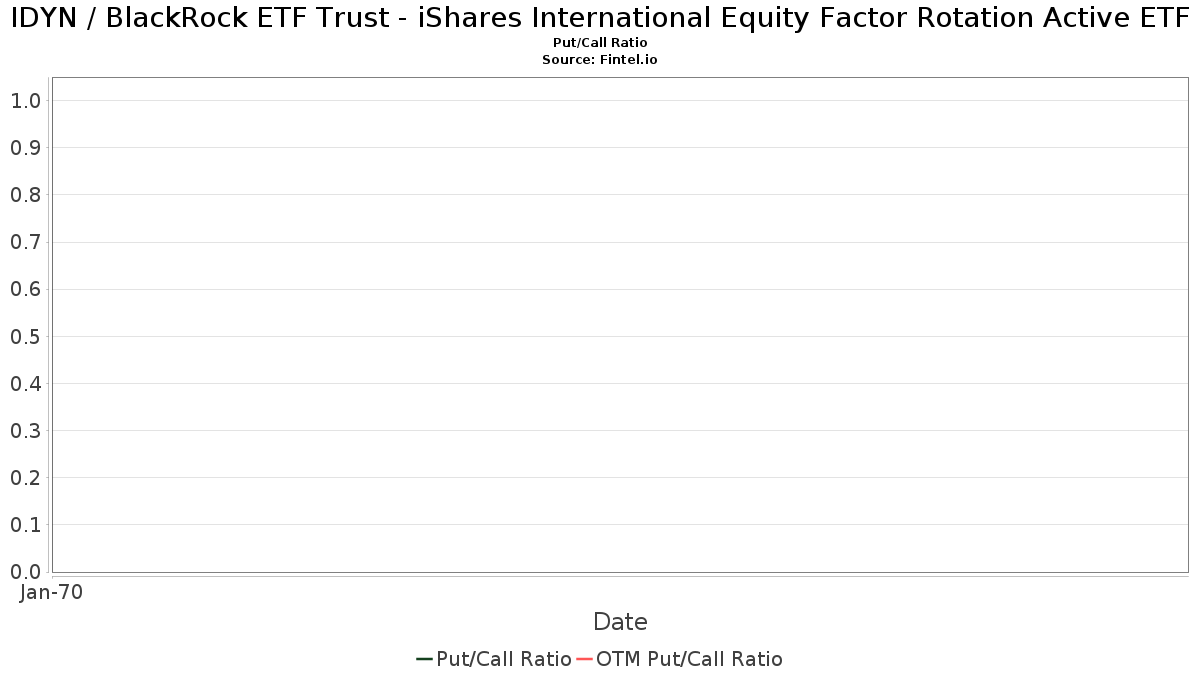Screen dimensions: 1200x675
Task: Click the Source: Fintel.io credit text
Action: click(x=600, y=60)
